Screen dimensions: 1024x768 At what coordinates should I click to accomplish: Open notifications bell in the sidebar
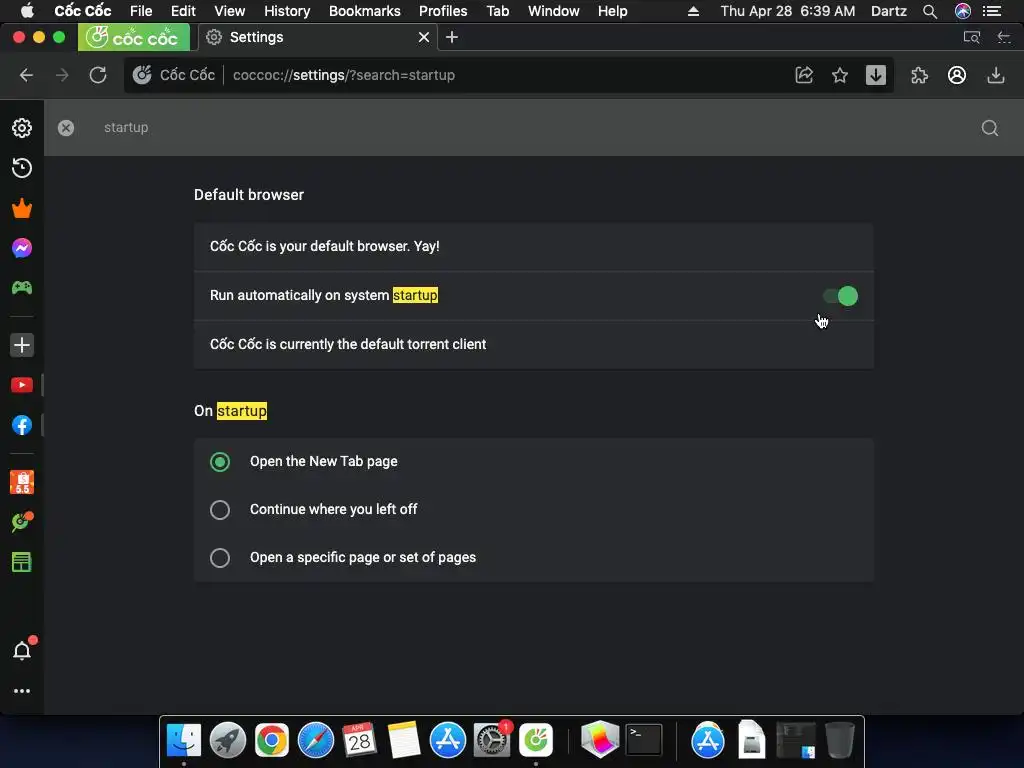point(23,650)
